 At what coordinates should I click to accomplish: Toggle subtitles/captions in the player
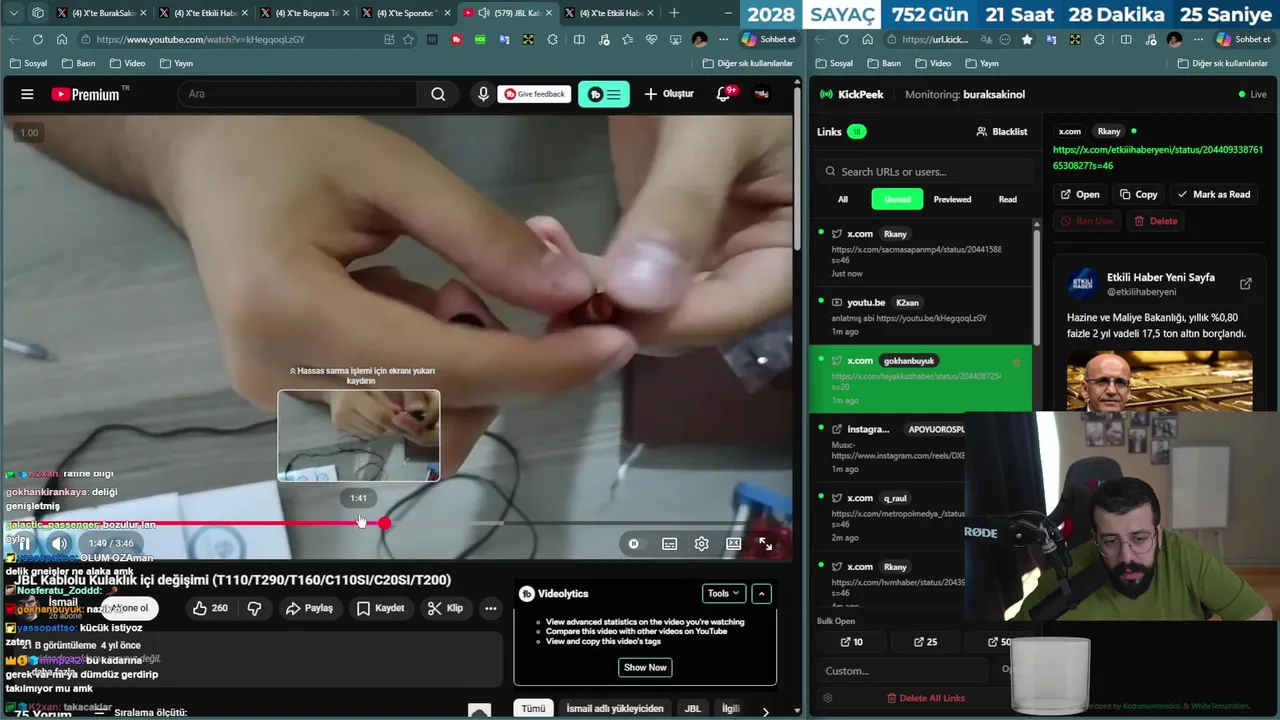coord(669,544)
